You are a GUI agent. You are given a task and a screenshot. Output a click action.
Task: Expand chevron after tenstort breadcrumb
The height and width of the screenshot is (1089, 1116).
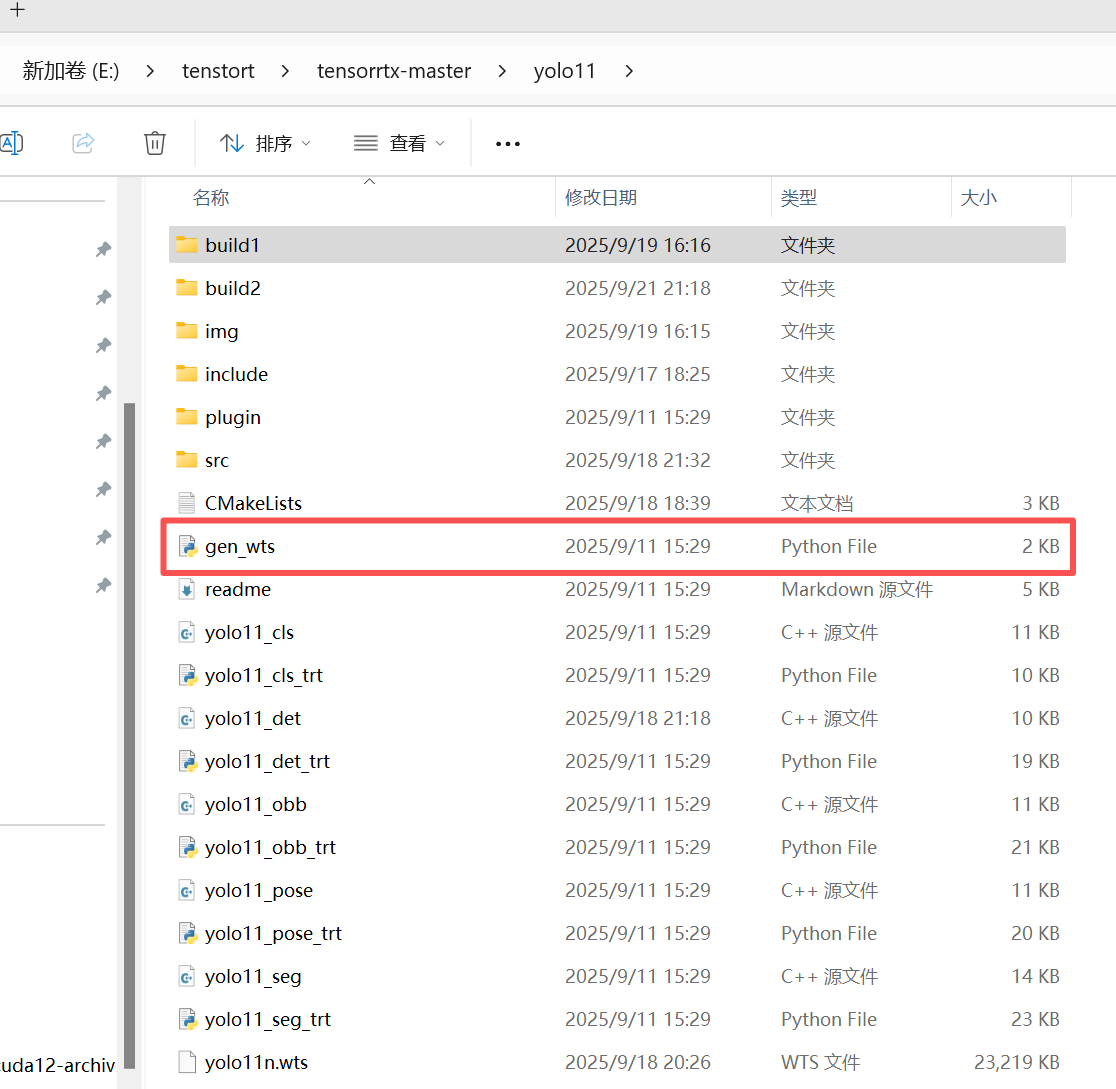coord(285,71)
